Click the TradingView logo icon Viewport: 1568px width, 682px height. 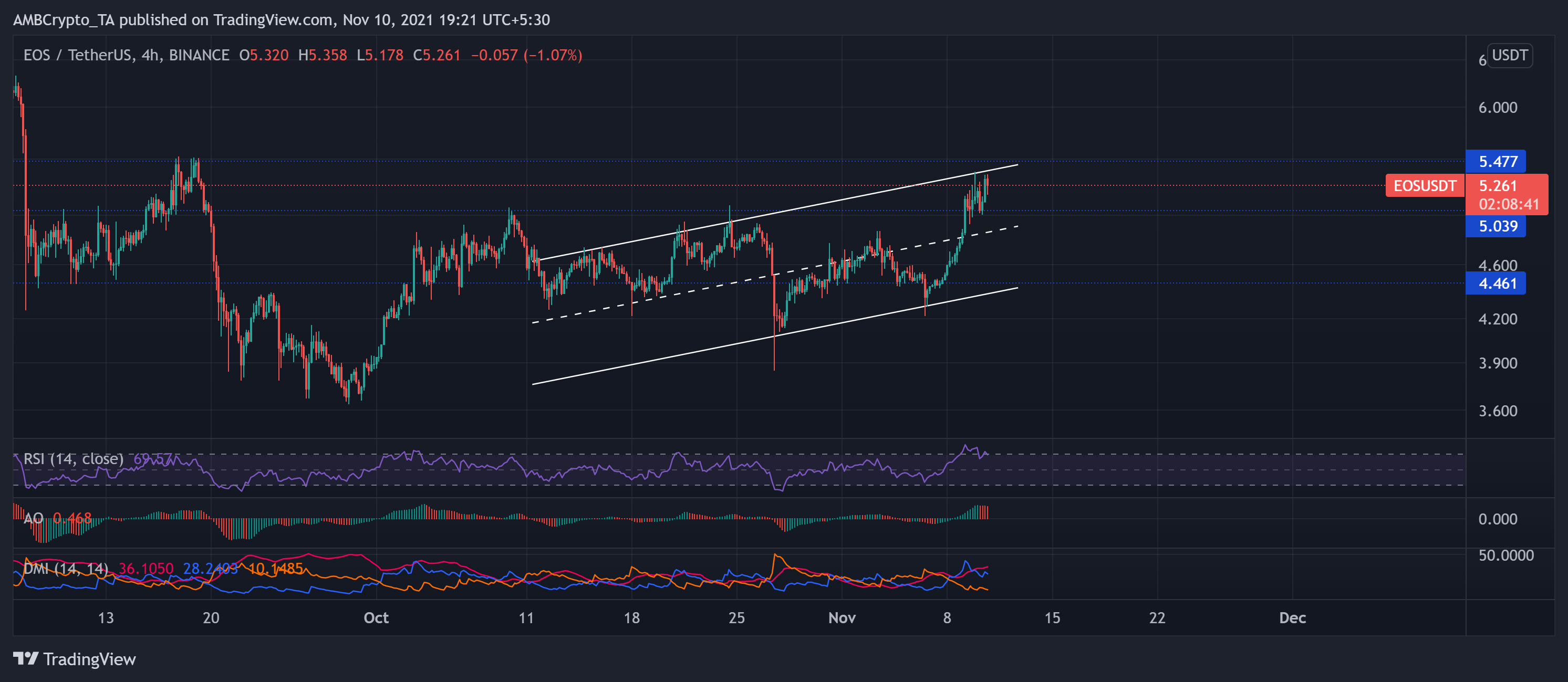pos(25,659)
